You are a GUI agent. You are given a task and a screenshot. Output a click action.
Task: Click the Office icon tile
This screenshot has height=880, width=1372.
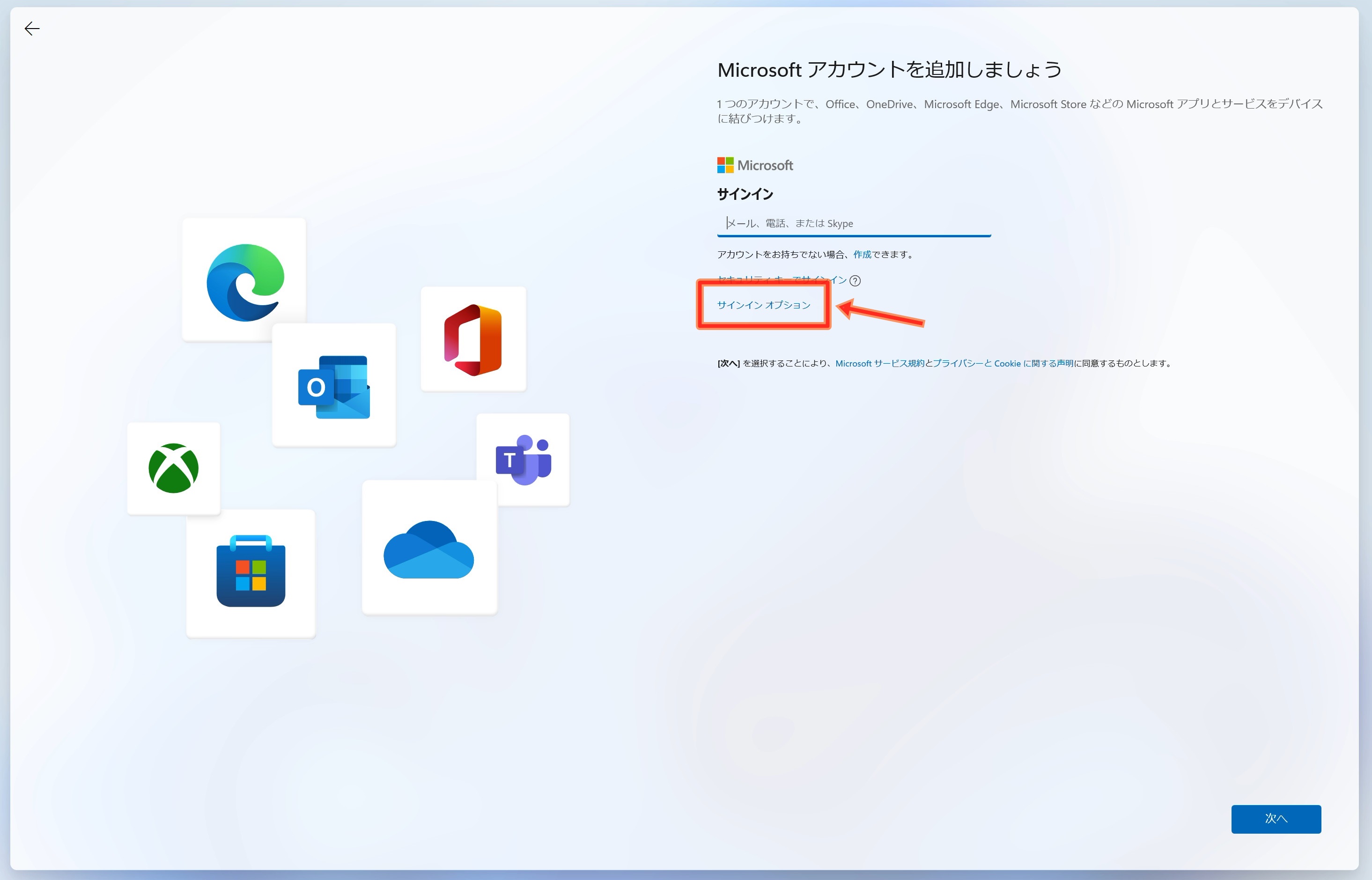(473, 339)
